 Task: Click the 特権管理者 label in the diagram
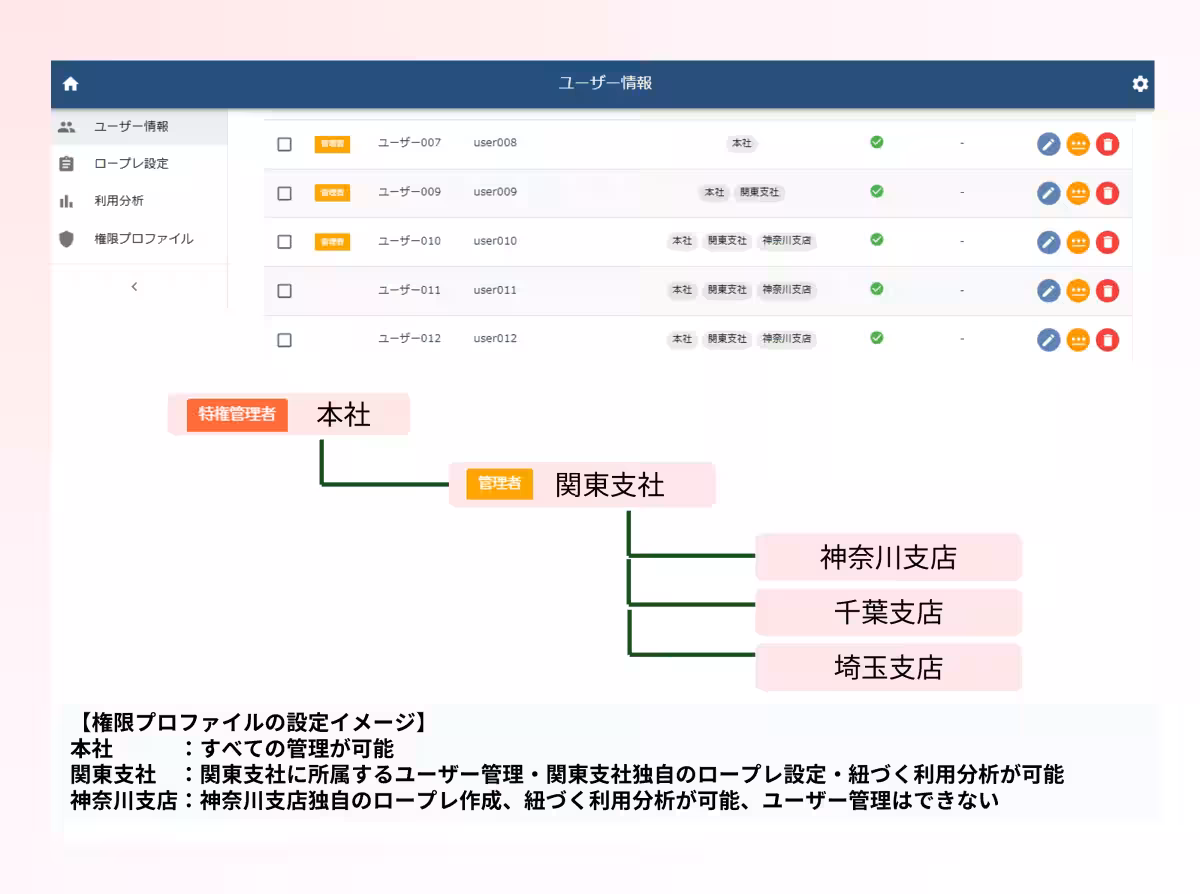(237, 414)
